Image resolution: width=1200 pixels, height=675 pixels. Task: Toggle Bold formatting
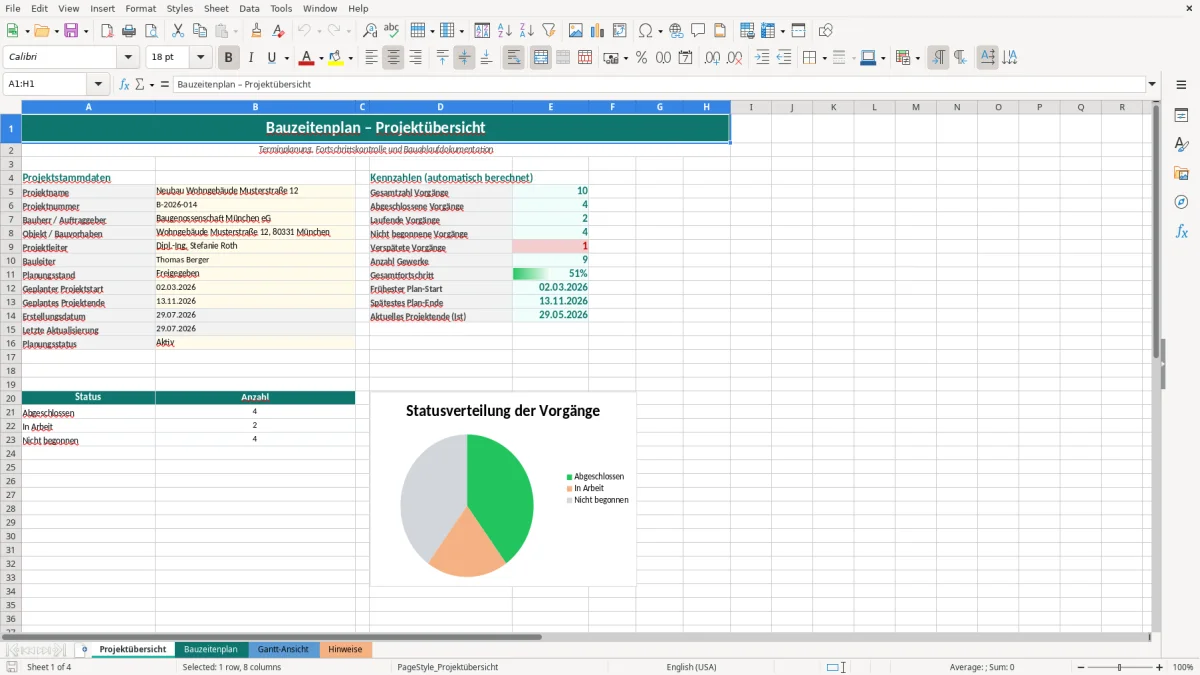point(229,58)
